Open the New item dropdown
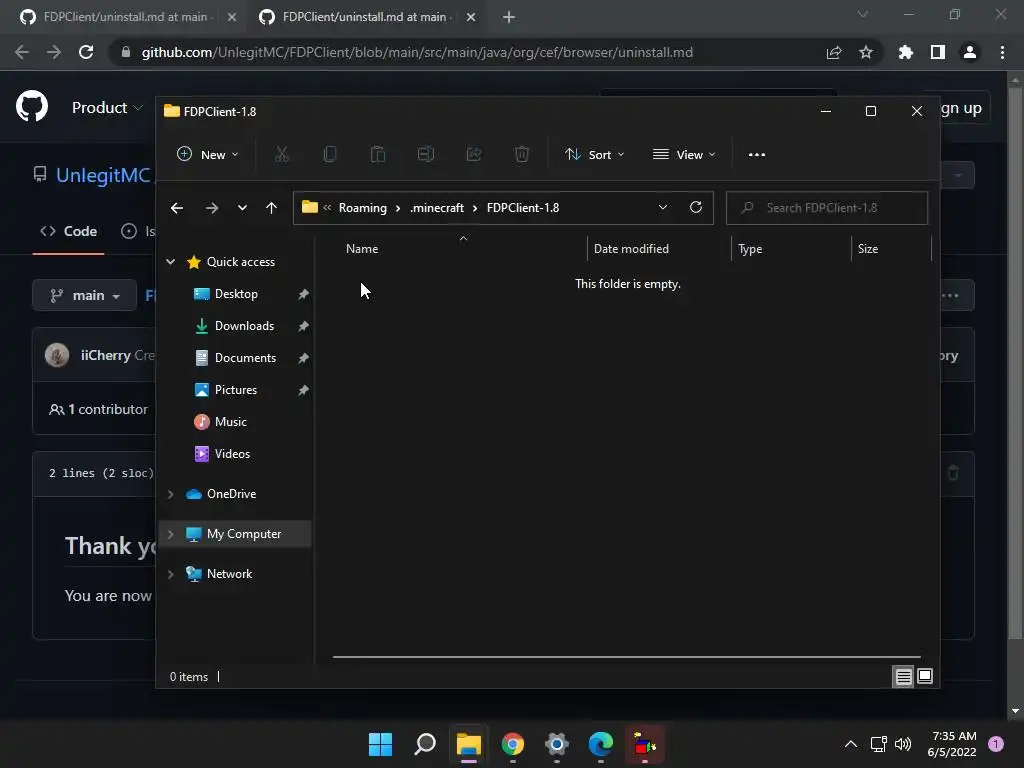 point(208,155)
